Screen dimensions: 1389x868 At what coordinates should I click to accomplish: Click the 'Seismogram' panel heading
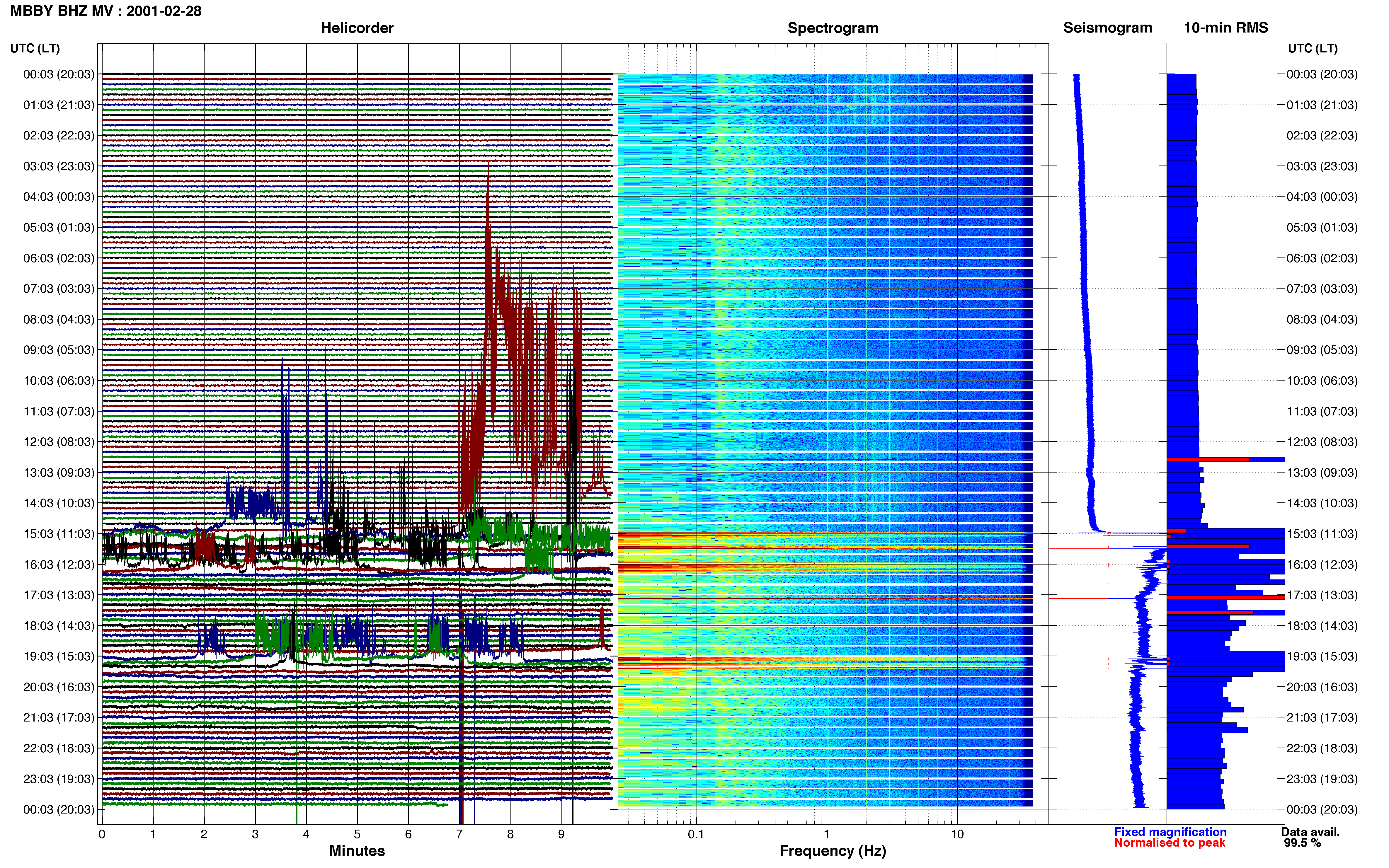click(1108, 28)
